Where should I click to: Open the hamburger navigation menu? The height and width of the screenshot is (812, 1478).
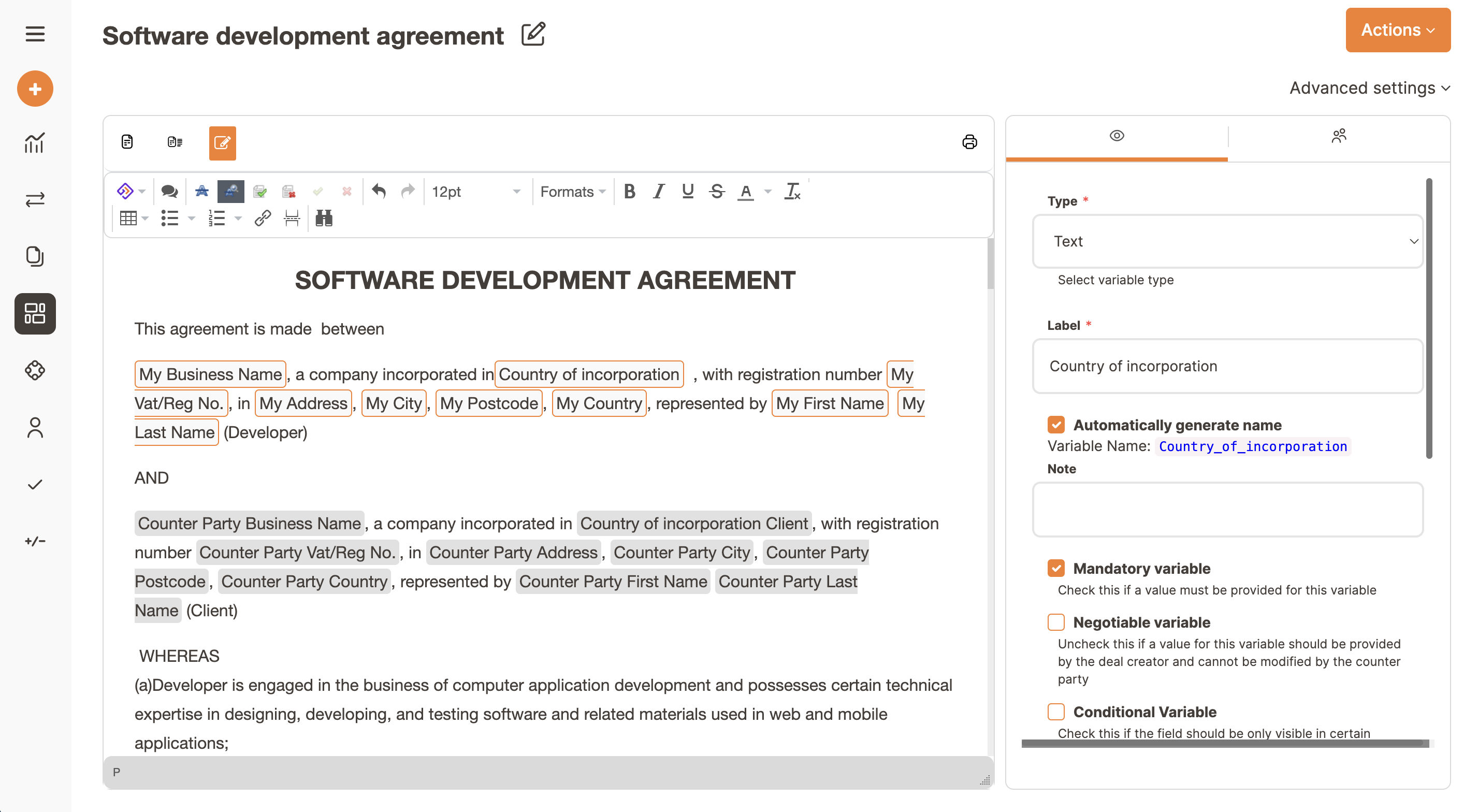tap(35, 34)
